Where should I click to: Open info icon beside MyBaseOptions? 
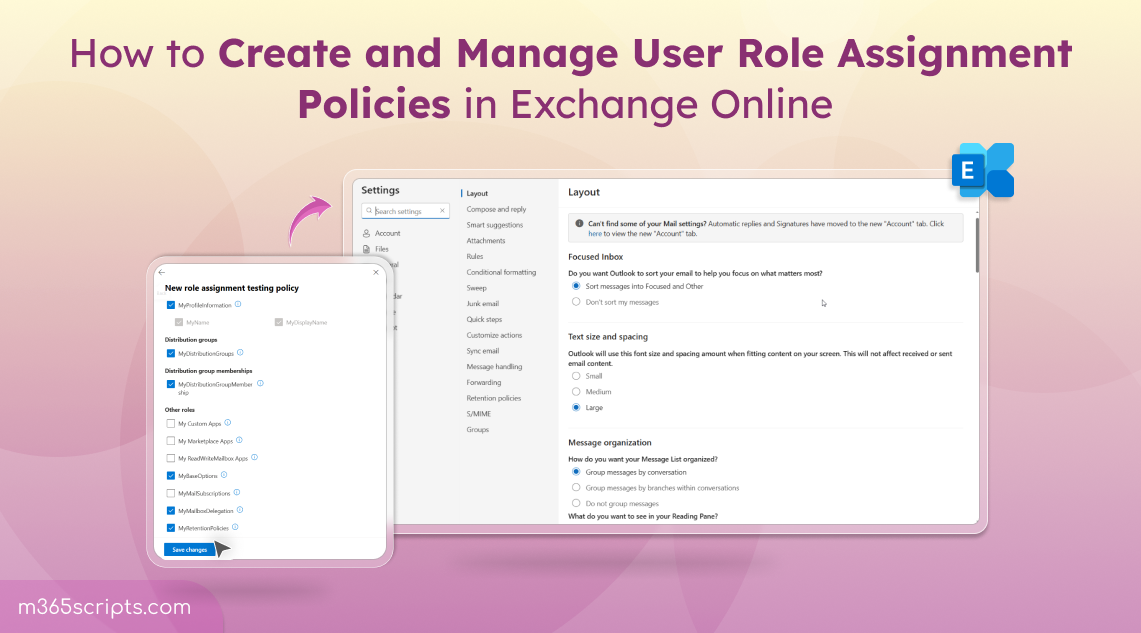pos(224,475)
